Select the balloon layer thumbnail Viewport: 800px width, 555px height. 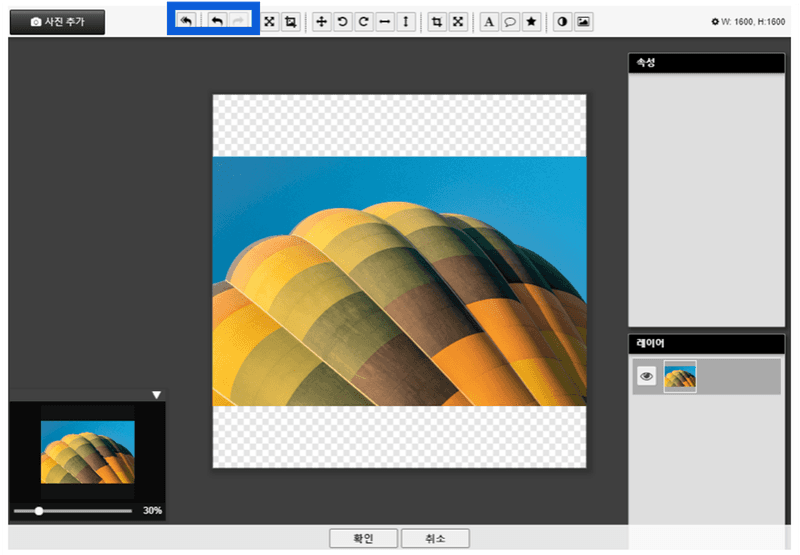[x=680, y=377]
